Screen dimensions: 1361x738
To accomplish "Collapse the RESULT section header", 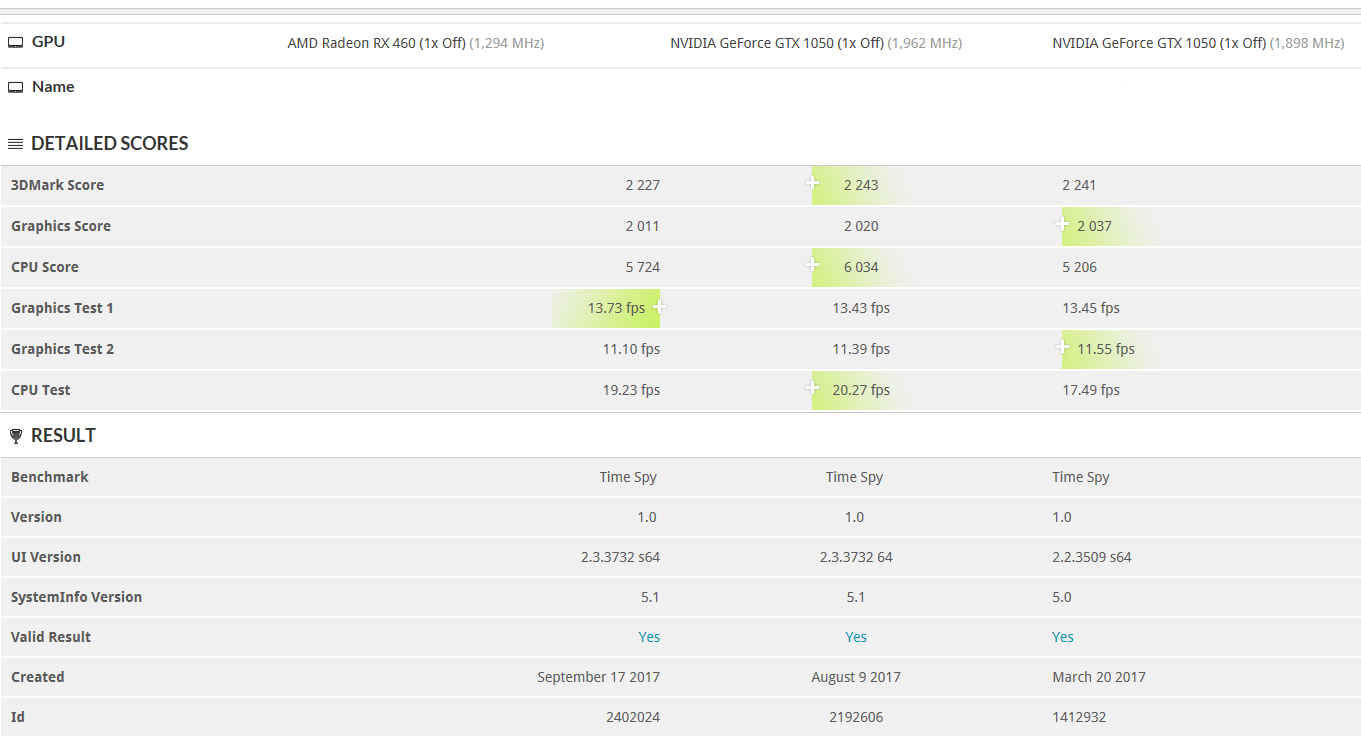I will 63,436.
